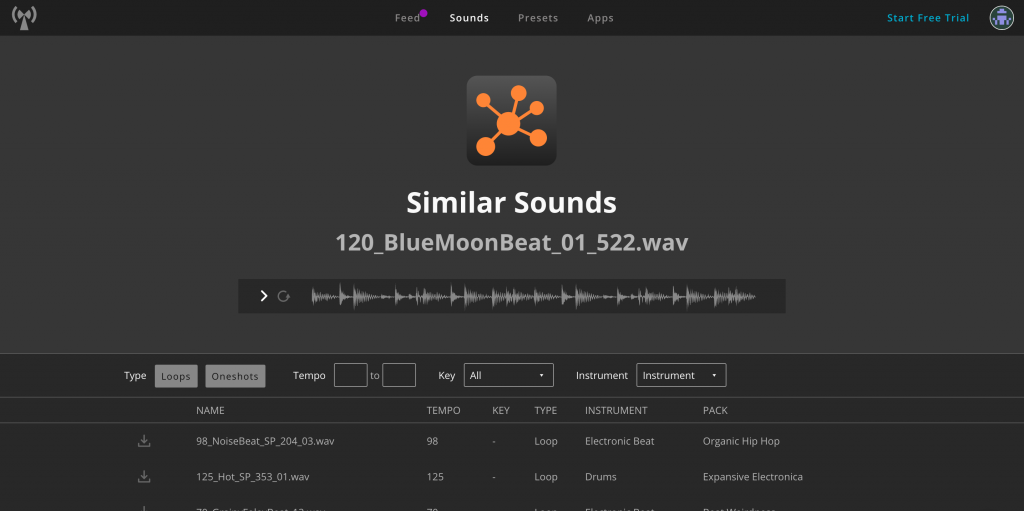Play the 120_BlueMoonBeat sample
The width and height of the screenshot is (1024, 511).
pos(264,296)
